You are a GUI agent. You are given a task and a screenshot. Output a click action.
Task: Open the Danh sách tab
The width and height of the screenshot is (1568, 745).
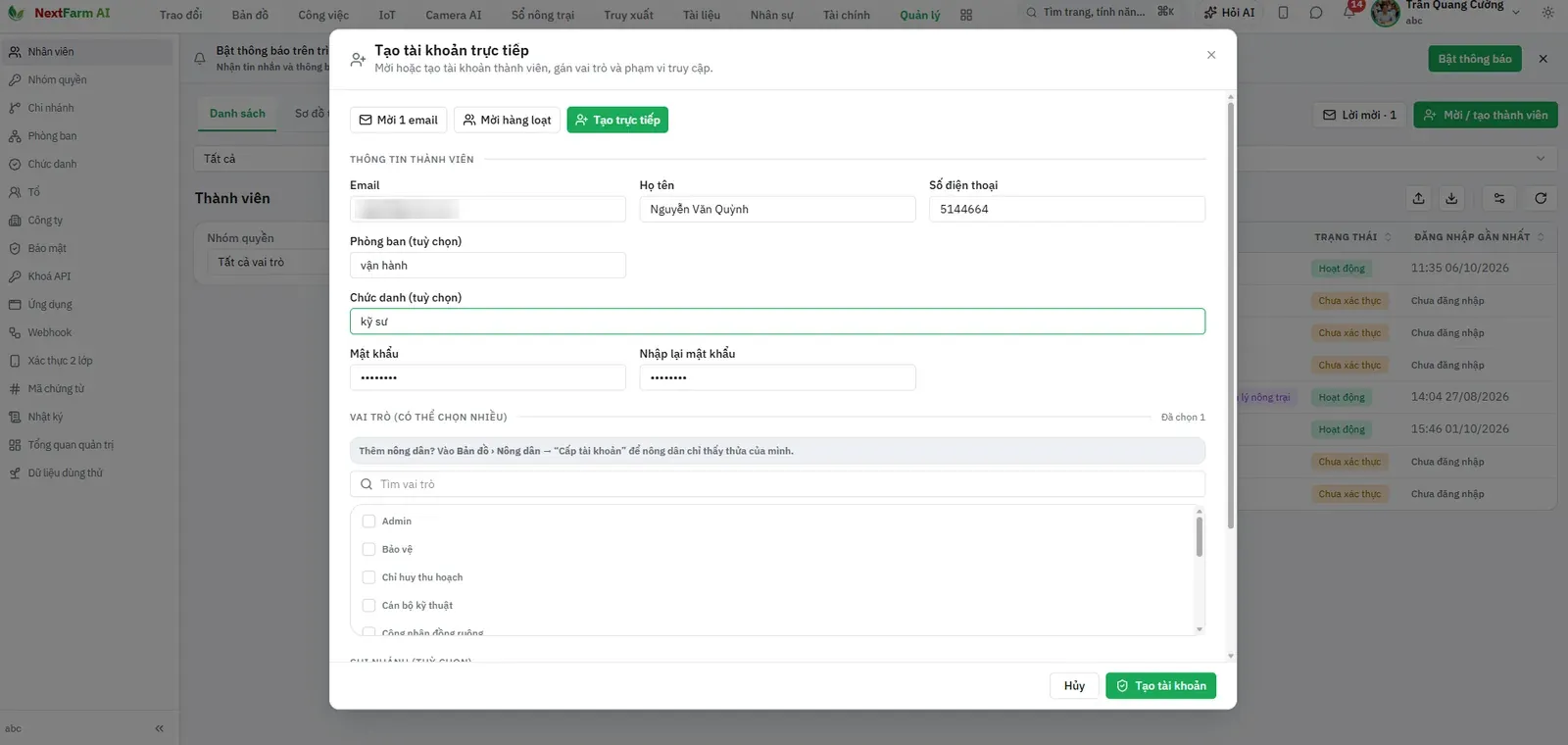point(237,114)
